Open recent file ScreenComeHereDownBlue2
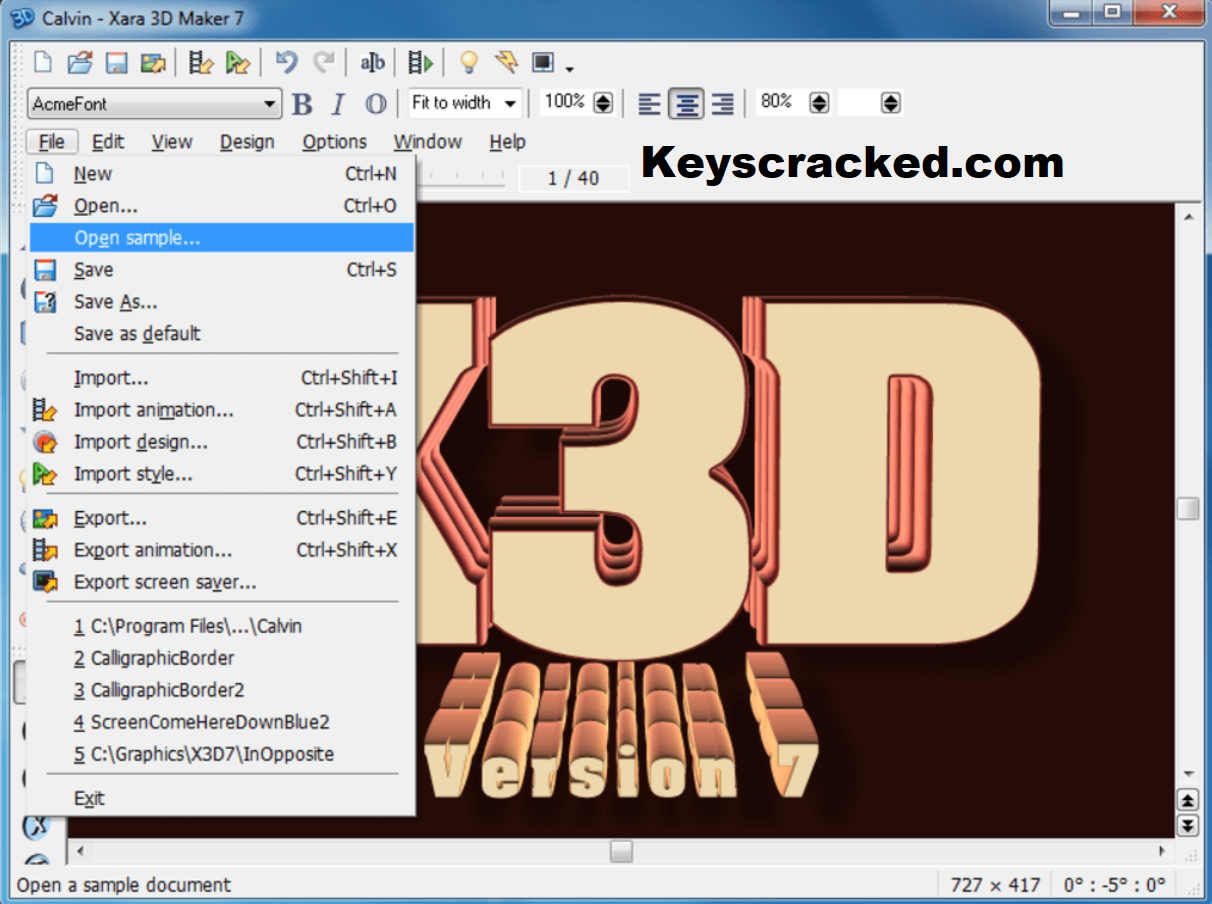 [221, 722]
